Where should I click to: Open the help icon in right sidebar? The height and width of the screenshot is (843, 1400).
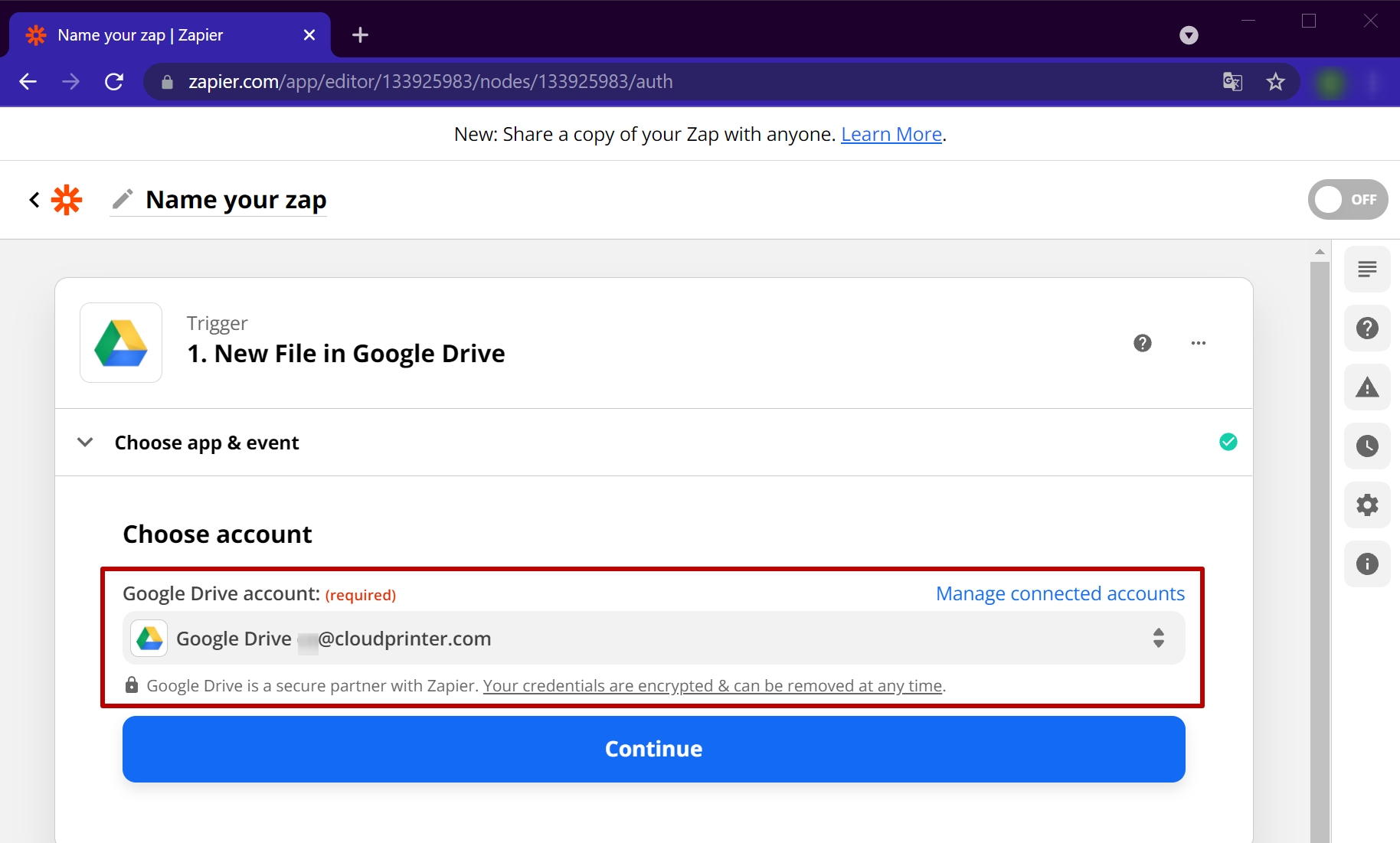(x=1367, y=328)
